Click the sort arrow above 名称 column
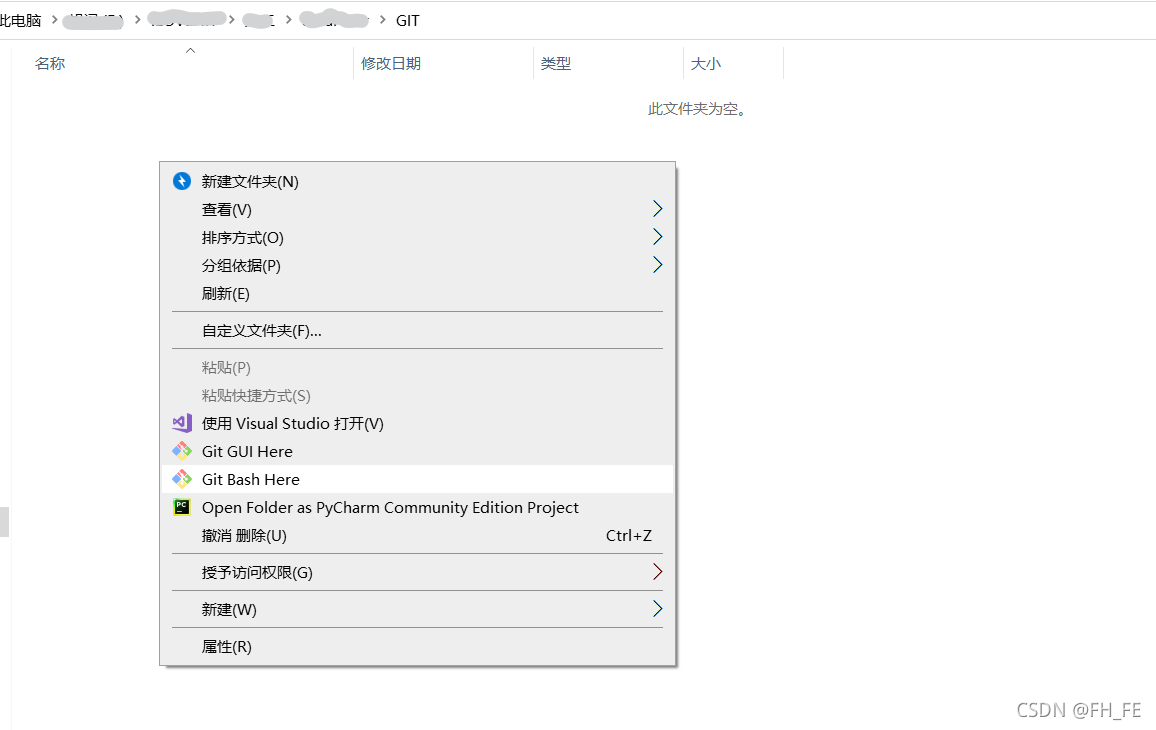Viewport: 1156px width, 730px height. click(190, 50)
